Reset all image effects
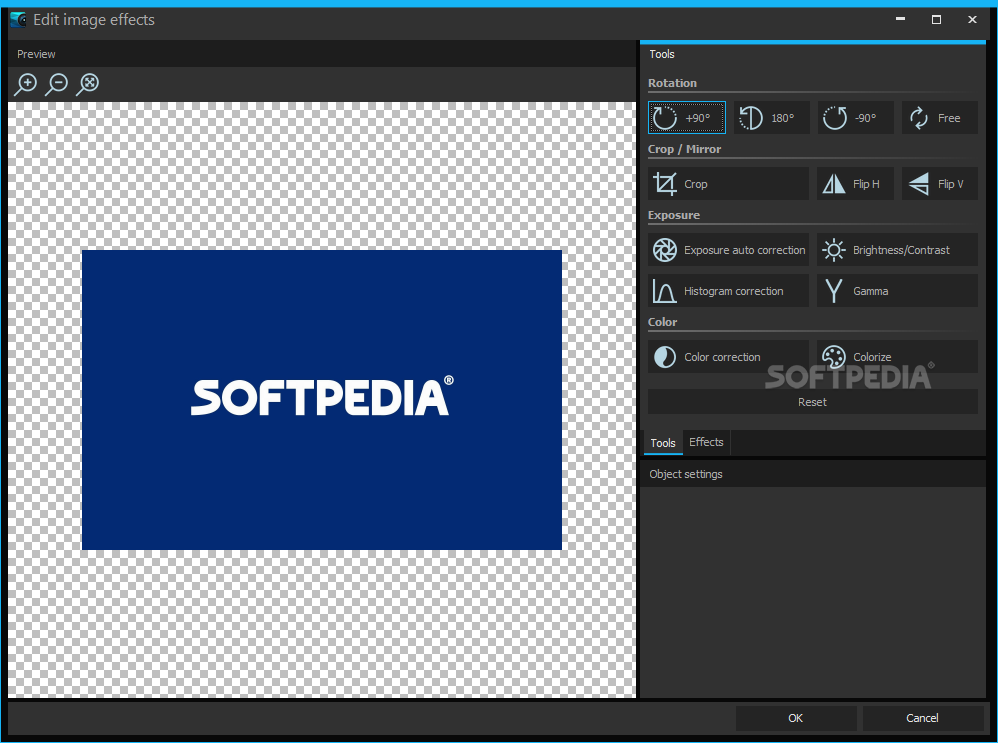Viewport: 998px width, 743px height. (813, 402)
